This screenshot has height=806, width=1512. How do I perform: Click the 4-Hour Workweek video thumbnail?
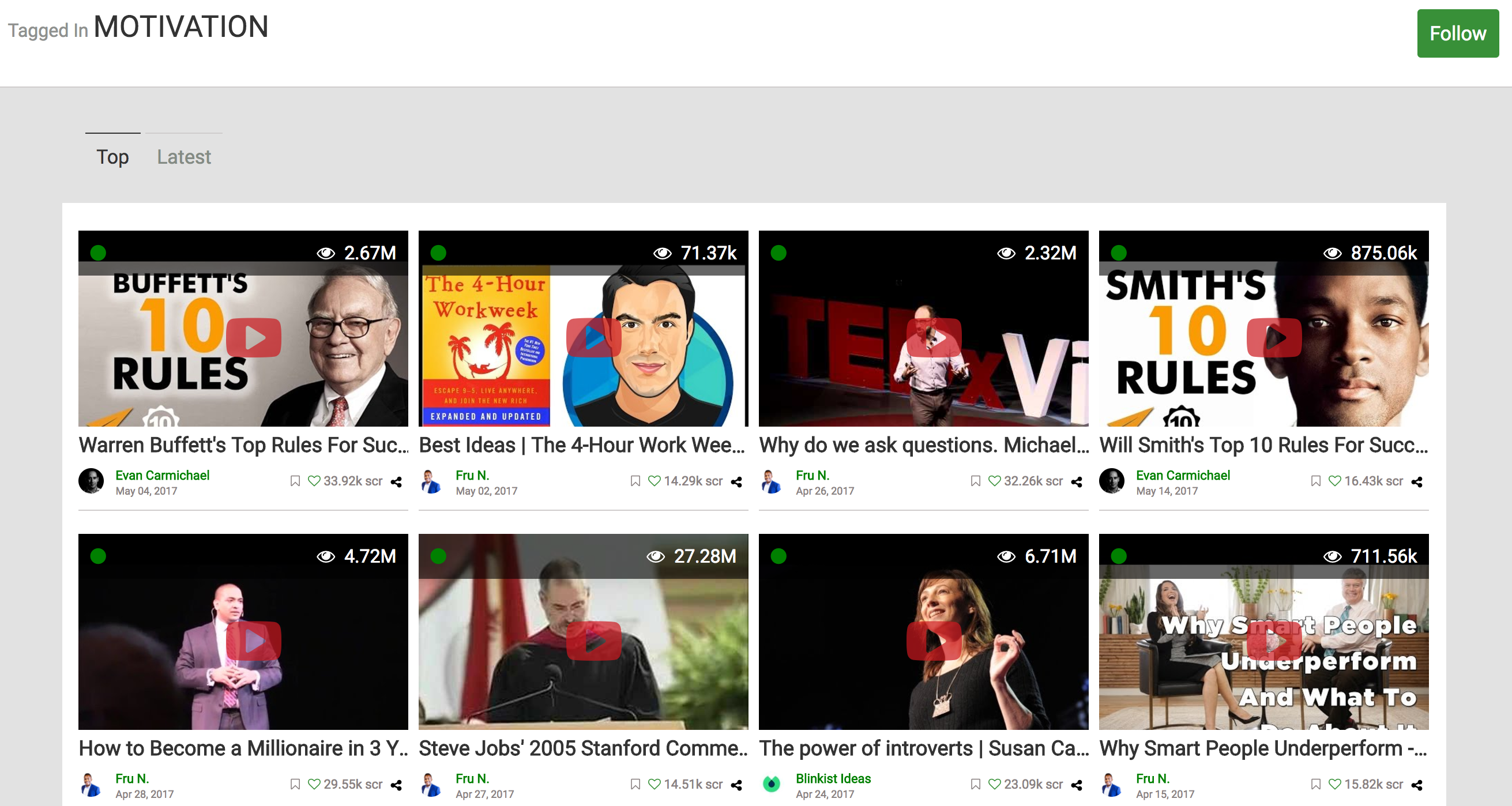(593, 337)
